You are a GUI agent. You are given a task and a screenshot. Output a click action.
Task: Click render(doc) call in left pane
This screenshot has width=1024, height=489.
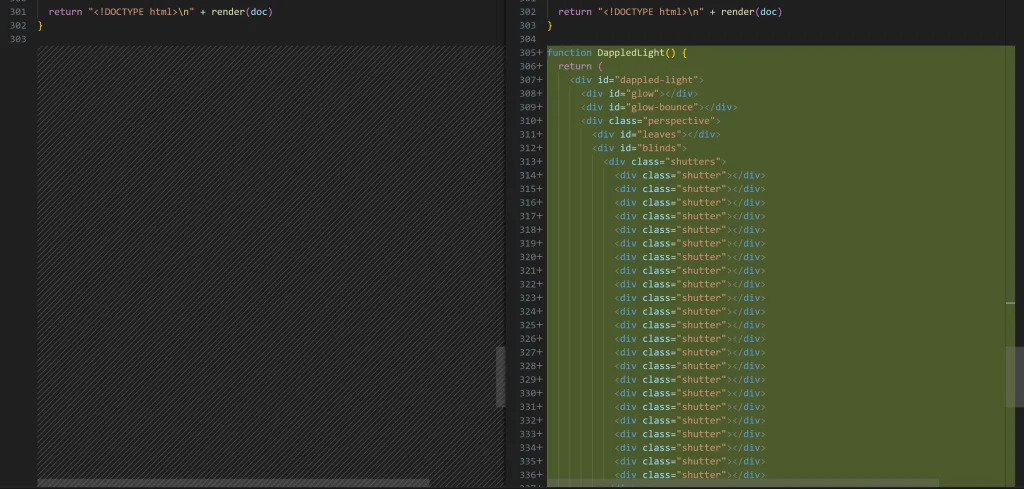[241, 12]
